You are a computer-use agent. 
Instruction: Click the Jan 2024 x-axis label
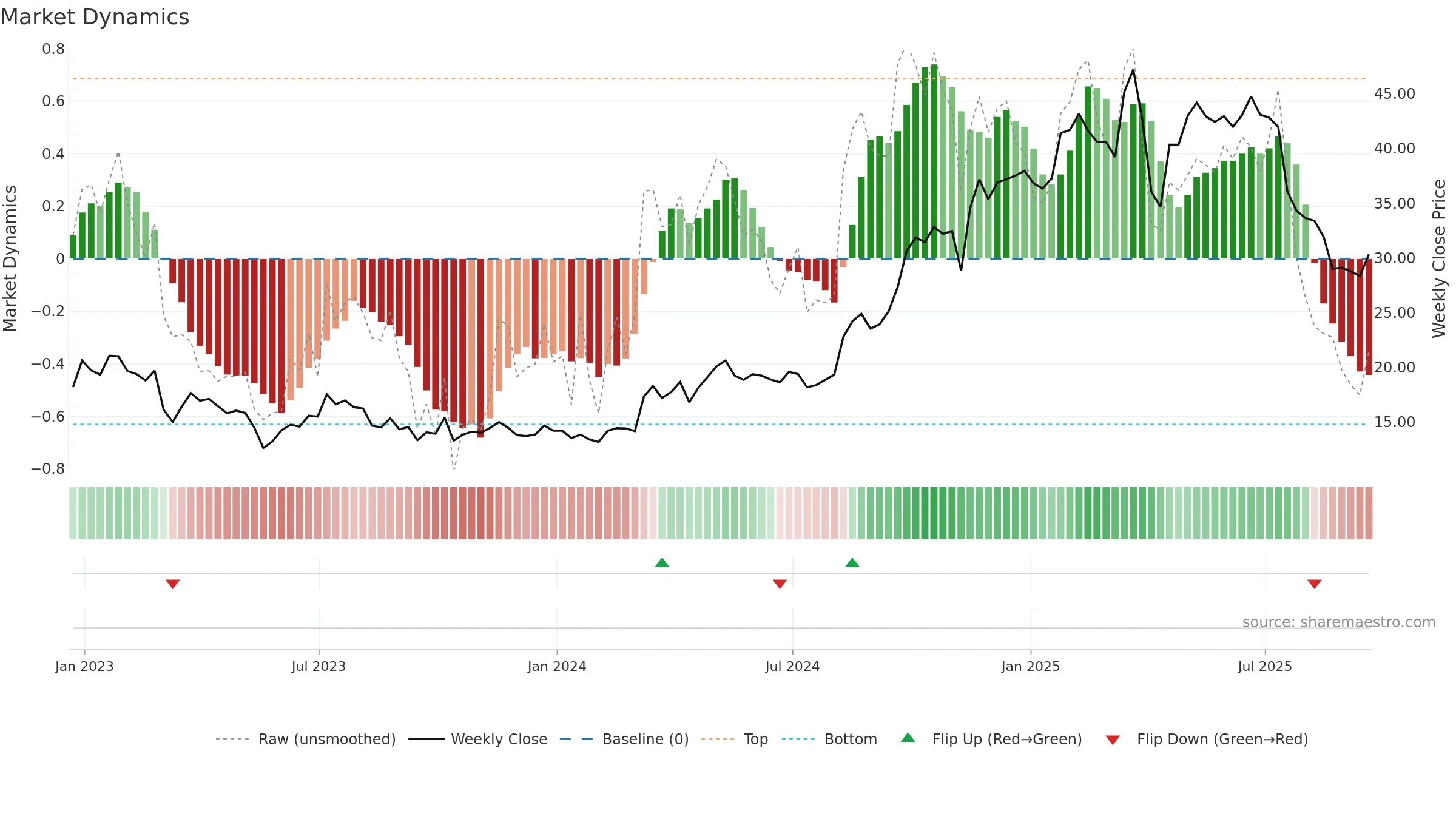[557, 666]
